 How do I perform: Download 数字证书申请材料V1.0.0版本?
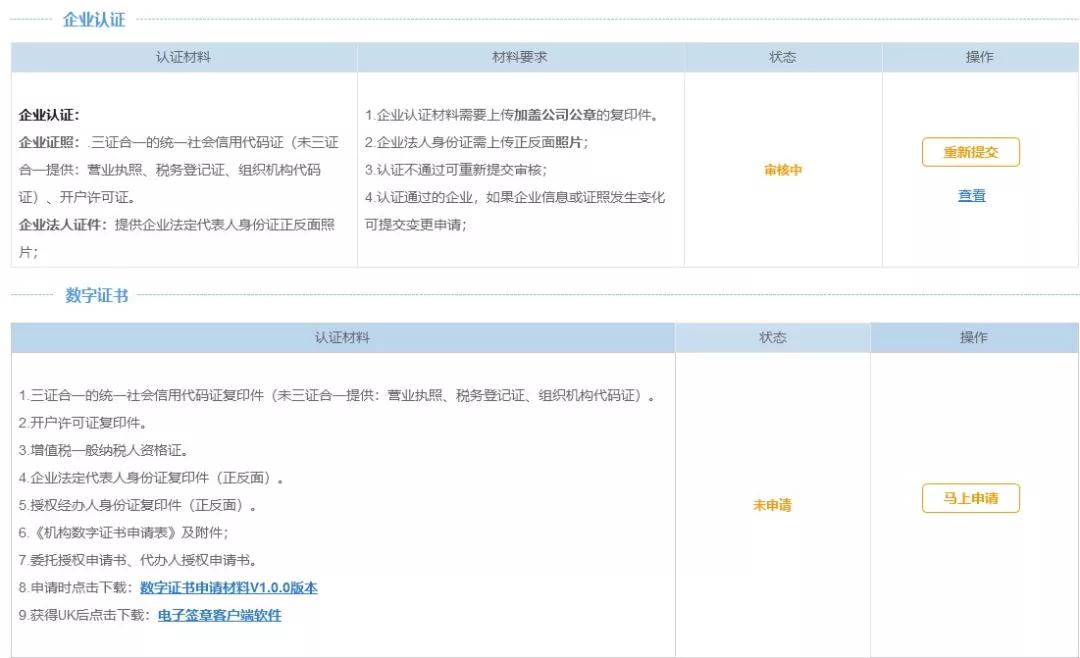point(229,588)
